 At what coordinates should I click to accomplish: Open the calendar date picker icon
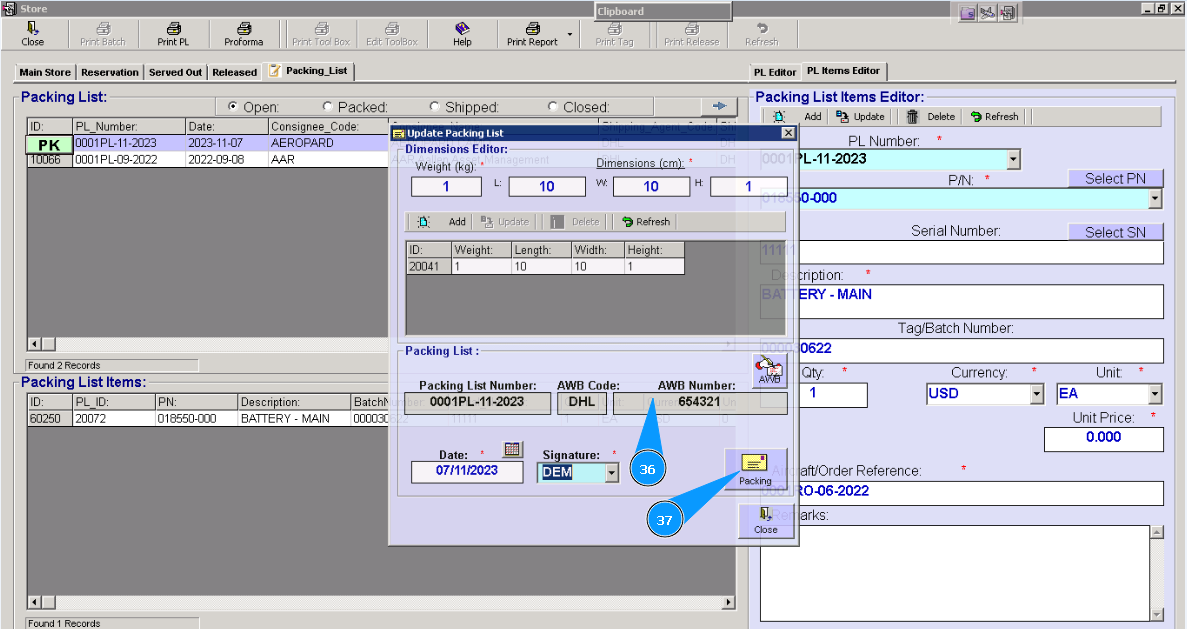(512, 450)
